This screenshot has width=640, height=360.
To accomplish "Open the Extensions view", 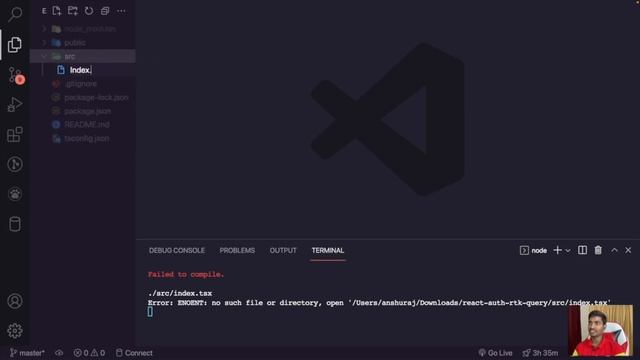I will pos(15,134).
